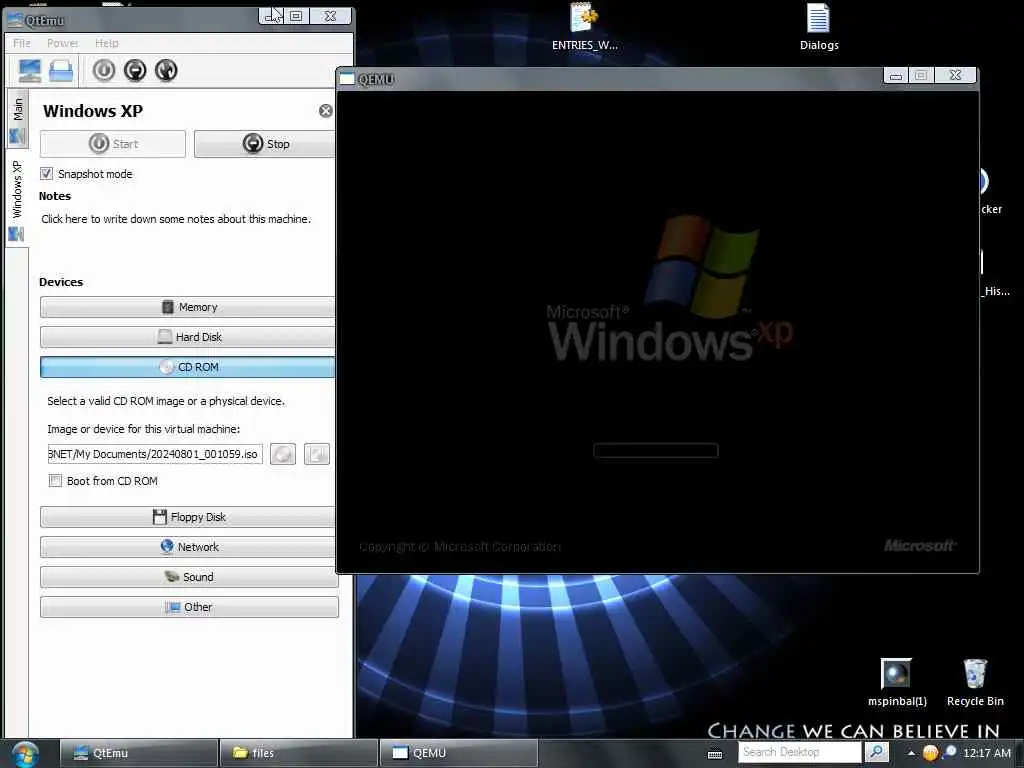The width and height of the screenshot is (1024, 768).
Task: Show hidden system tray icons arrow
Action: (x=912, y=753)
